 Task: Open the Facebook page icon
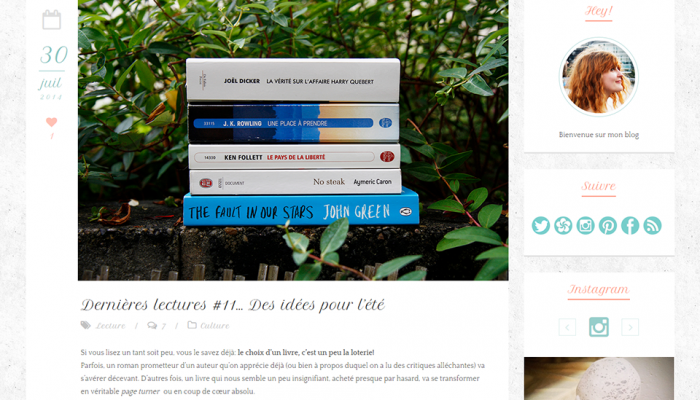[630, 225]
